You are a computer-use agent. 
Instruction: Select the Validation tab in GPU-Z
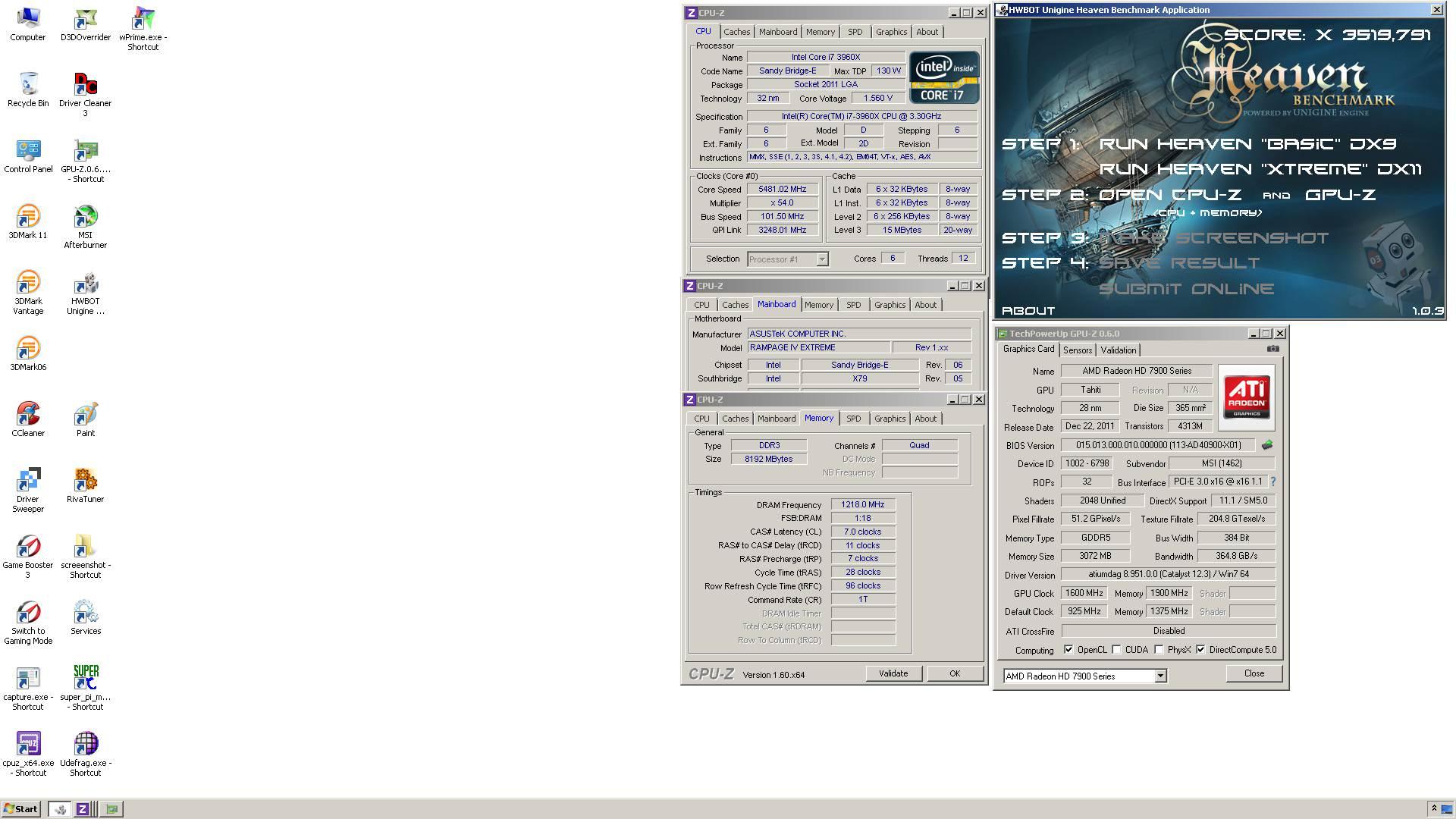[1118, 350]
